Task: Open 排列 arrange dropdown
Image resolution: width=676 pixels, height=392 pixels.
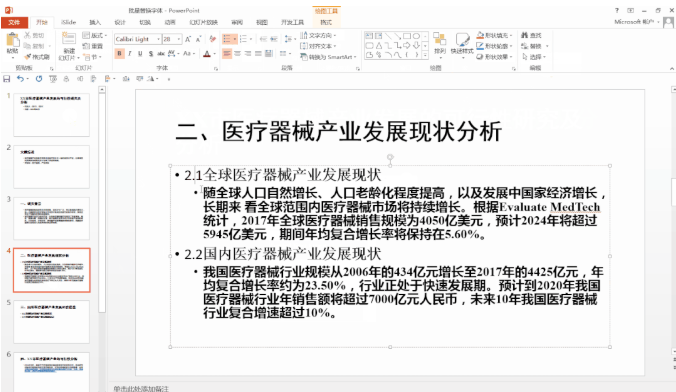Action: (440, 44)
